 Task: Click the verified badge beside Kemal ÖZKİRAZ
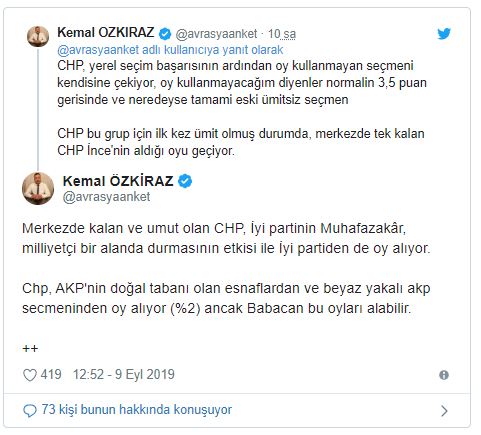(x=185, y=181)
